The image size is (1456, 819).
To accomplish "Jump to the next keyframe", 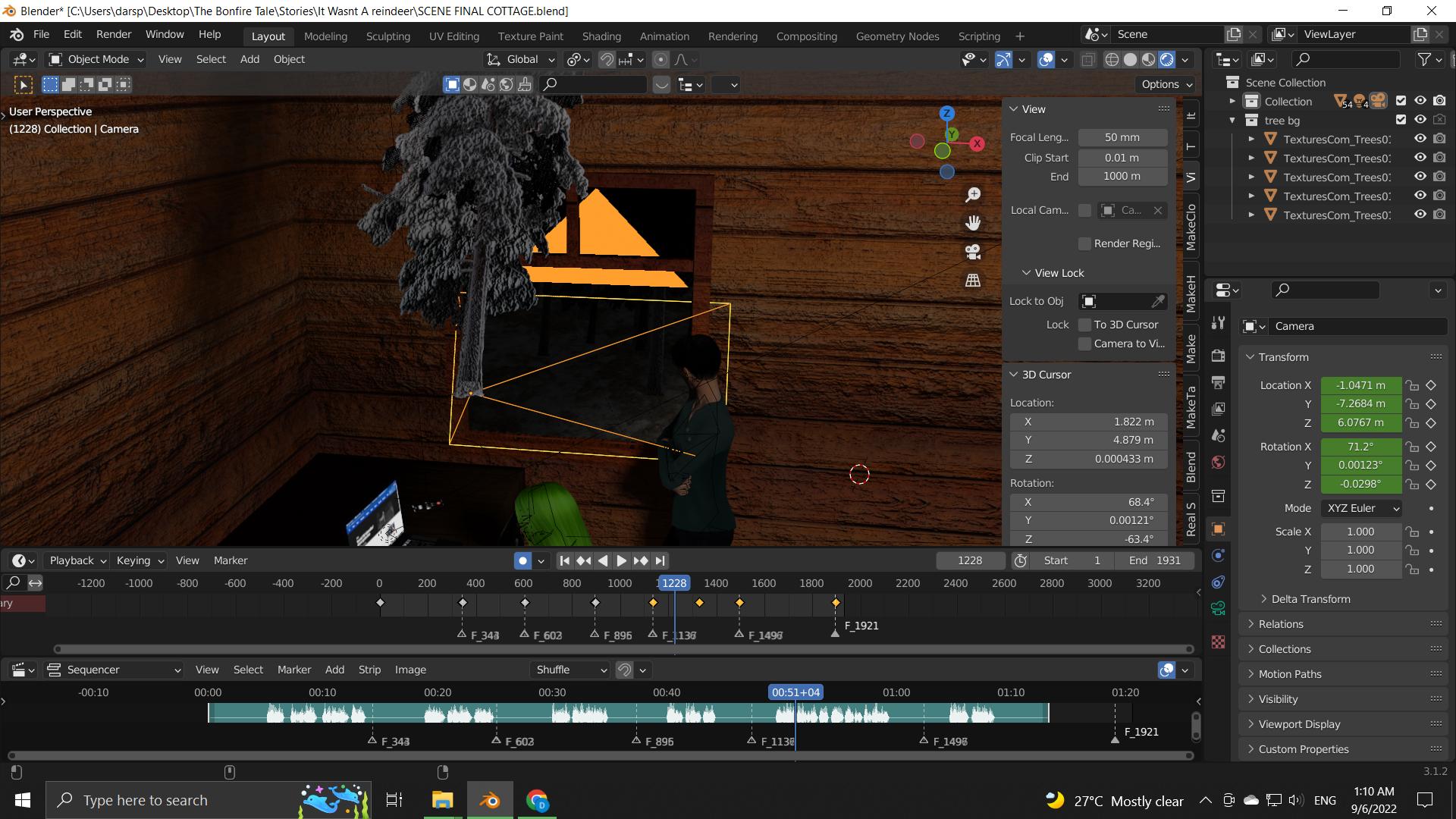I will click(x=641, y=560).
